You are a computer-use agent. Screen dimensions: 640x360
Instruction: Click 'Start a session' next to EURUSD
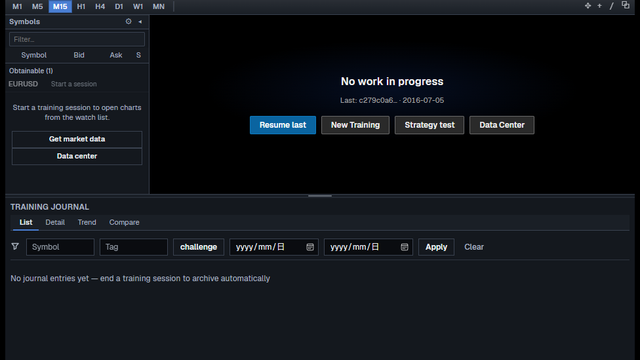click(x=74, y=84)
